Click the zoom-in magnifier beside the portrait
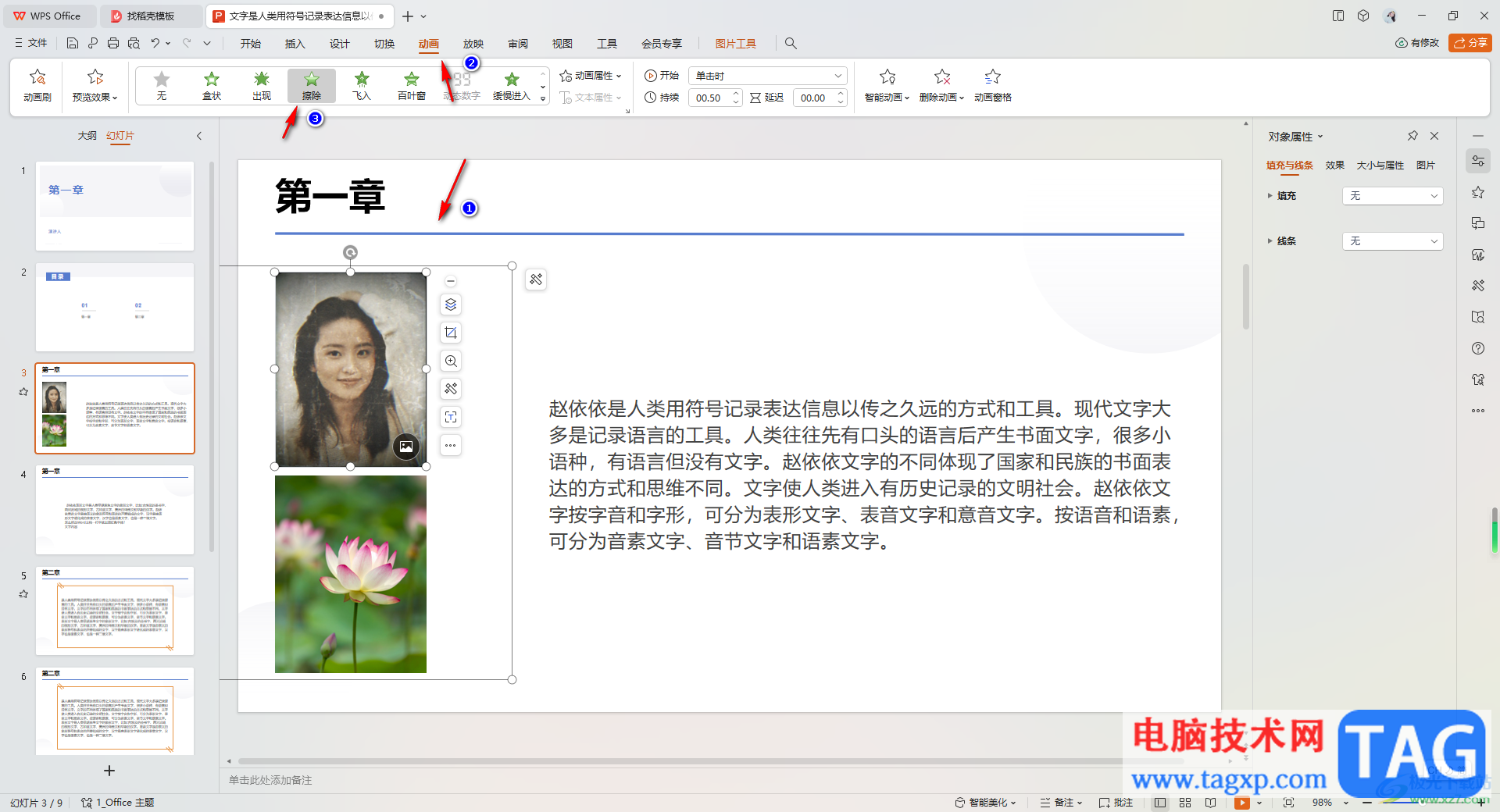Image resolution: width=1500 pixels, height=812 pixels. pos(451,361)
